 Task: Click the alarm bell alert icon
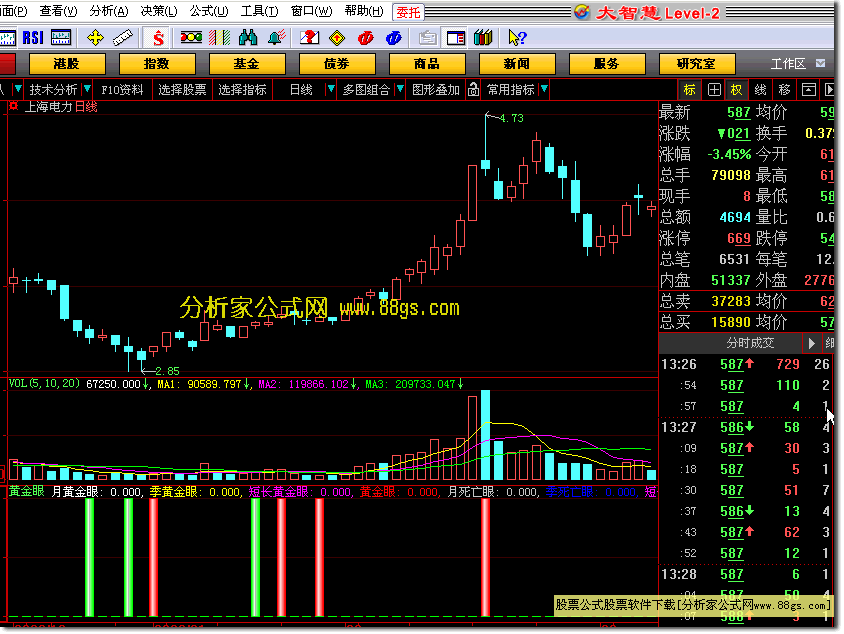[x=277, y=38]
